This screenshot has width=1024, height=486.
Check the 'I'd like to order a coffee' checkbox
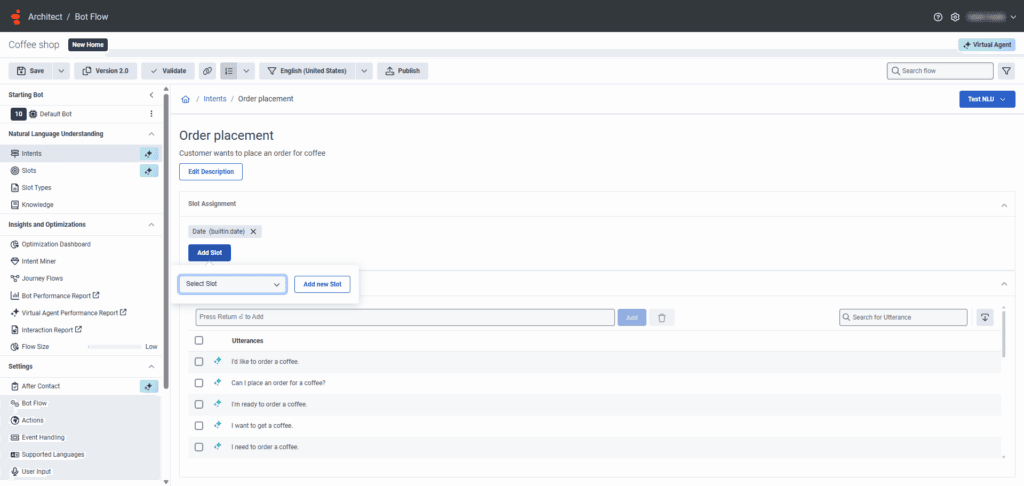pos(199,361)
